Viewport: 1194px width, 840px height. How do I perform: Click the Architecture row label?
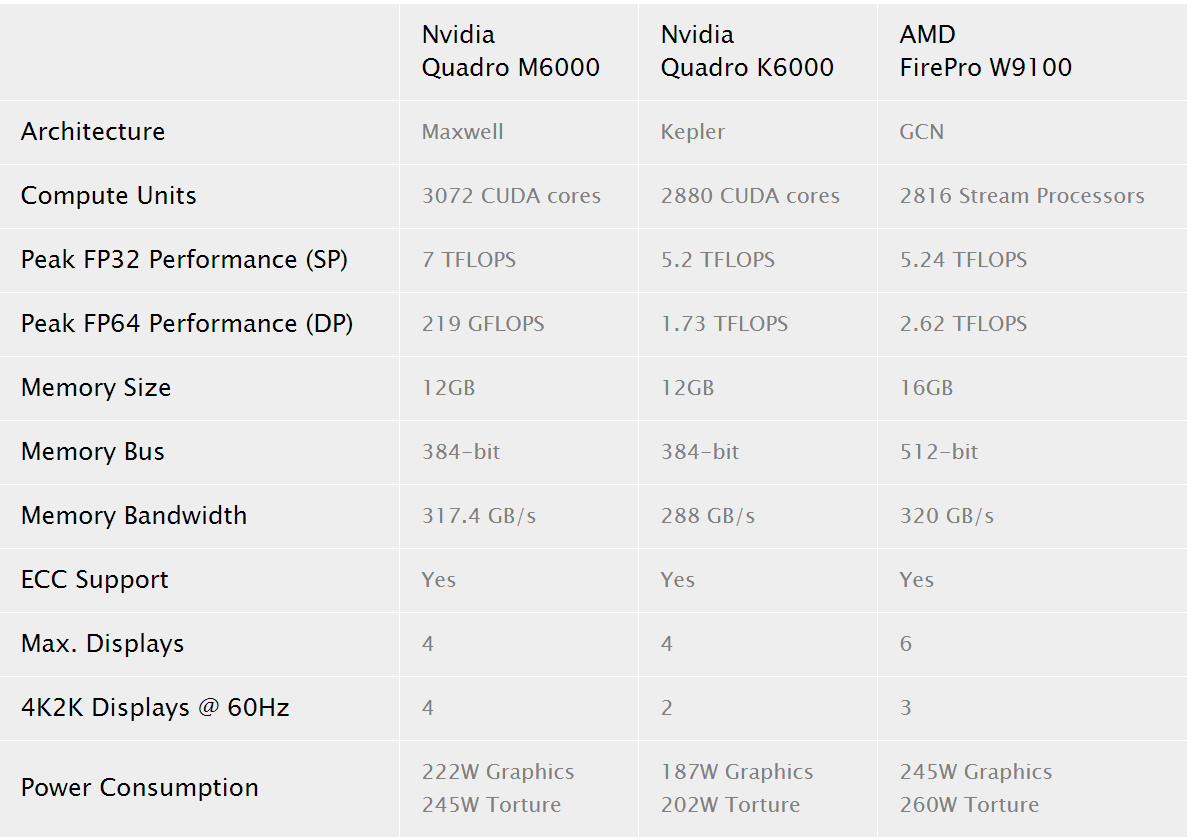93,132
